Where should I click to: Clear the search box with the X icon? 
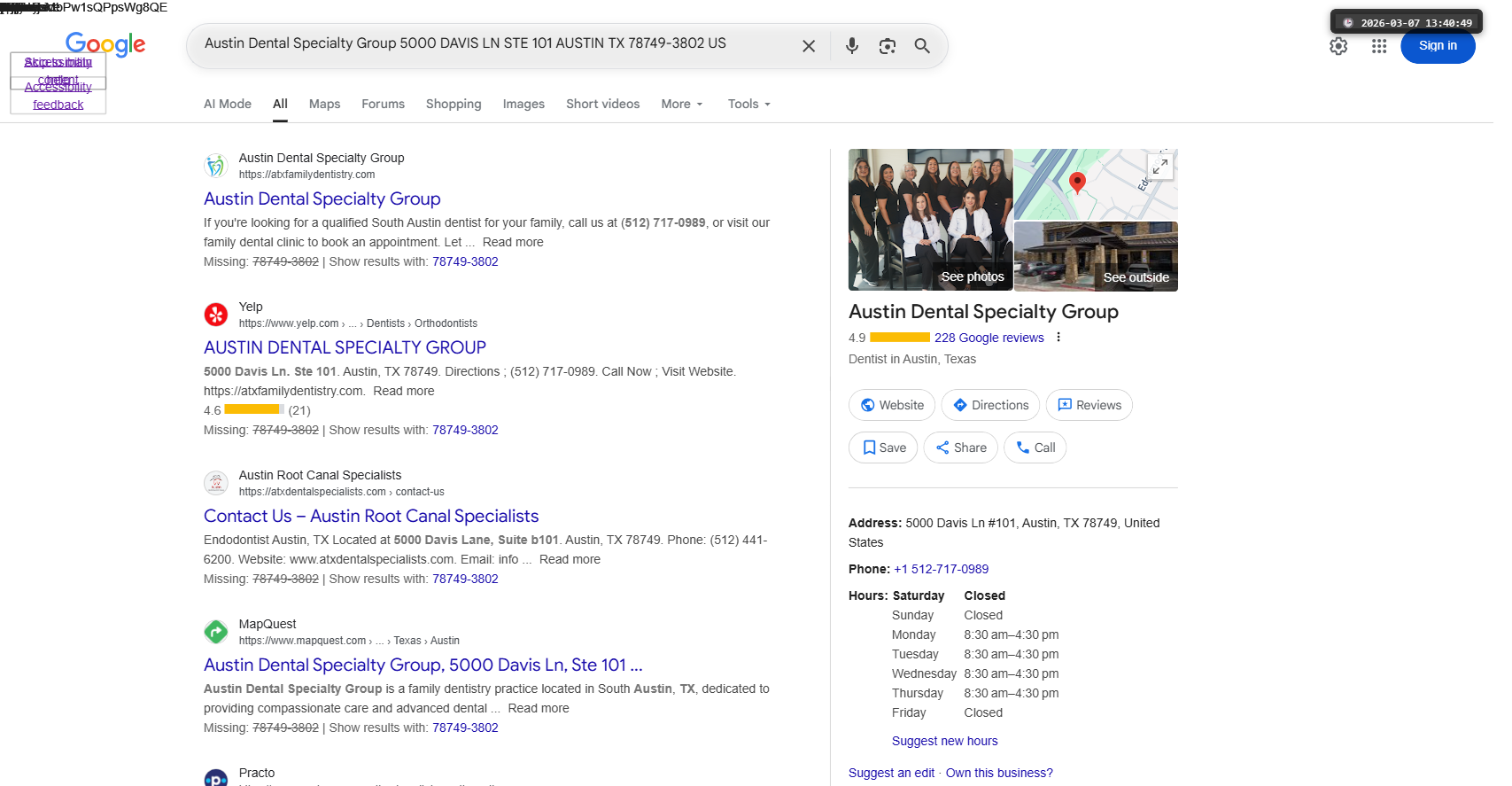(x=808, y=46)
